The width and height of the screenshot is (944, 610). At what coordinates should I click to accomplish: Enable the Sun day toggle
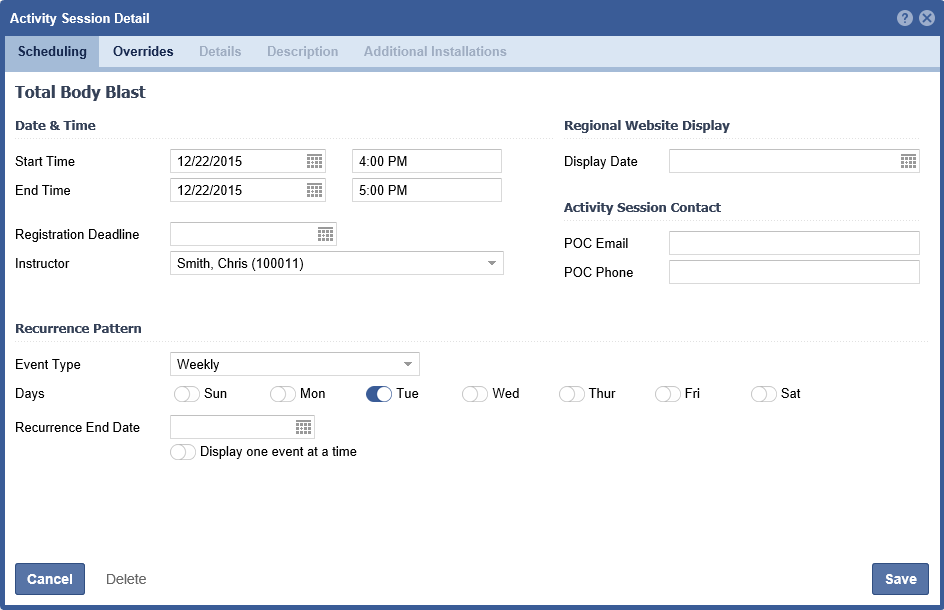[x=187, y=394]
